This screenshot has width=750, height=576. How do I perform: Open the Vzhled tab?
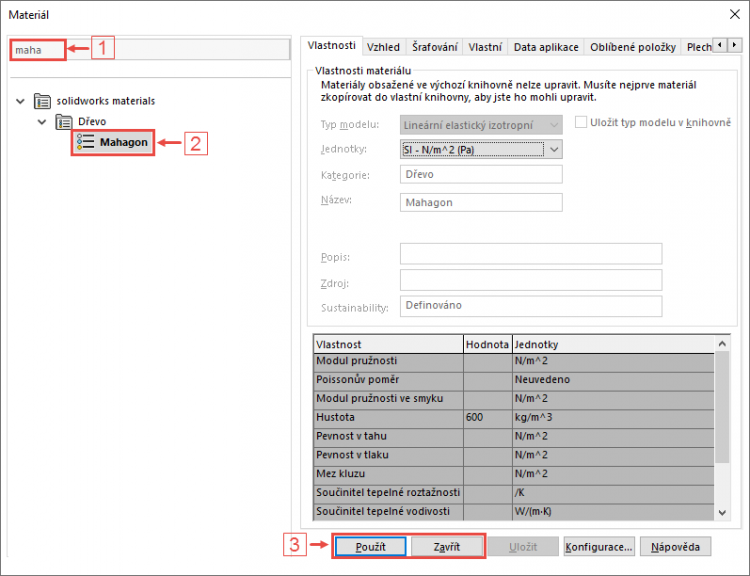(383, 47)
